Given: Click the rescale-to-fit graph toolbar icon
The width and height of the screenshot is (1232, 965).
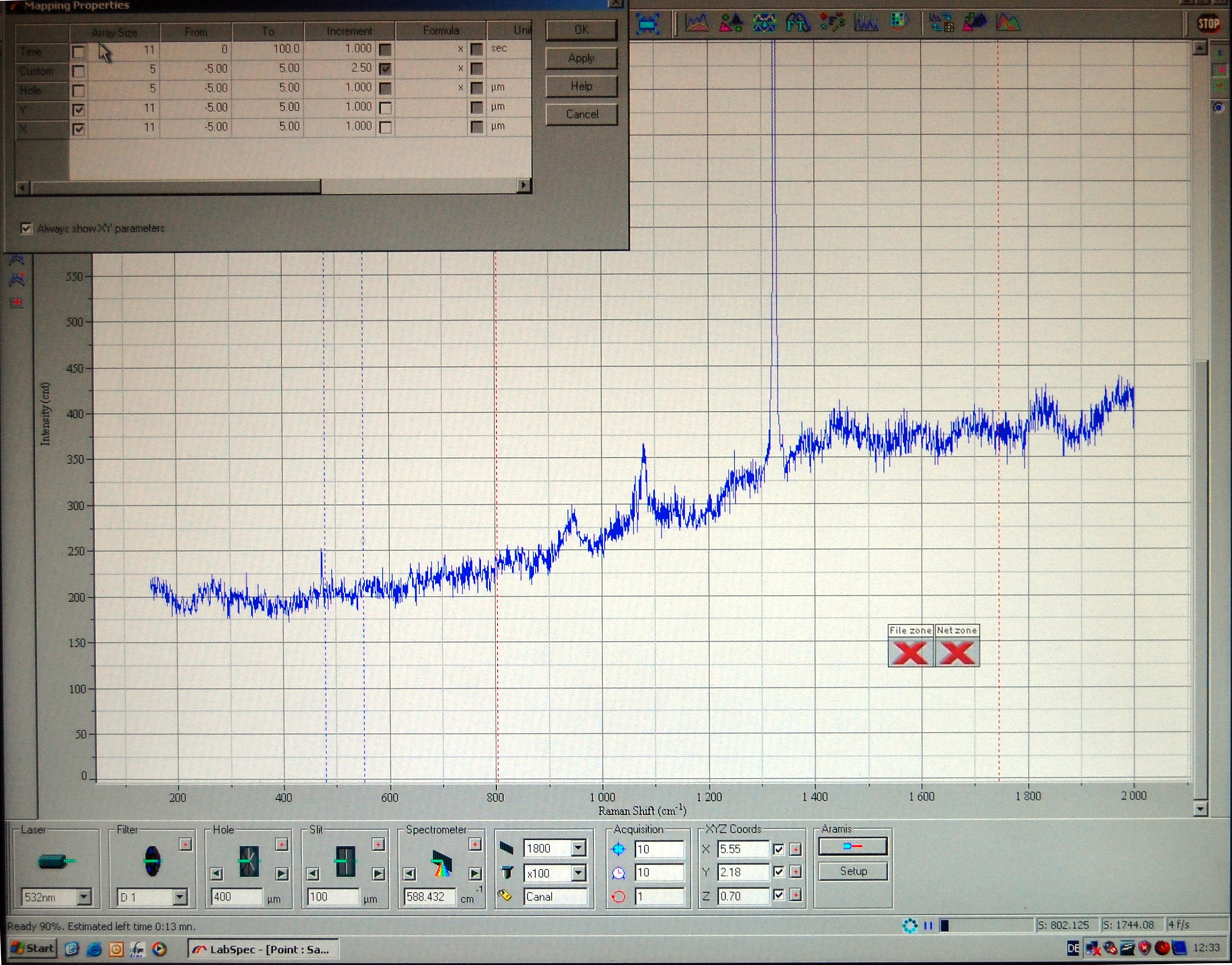Looking at the screenshot, I should click(x=648, y=23).
